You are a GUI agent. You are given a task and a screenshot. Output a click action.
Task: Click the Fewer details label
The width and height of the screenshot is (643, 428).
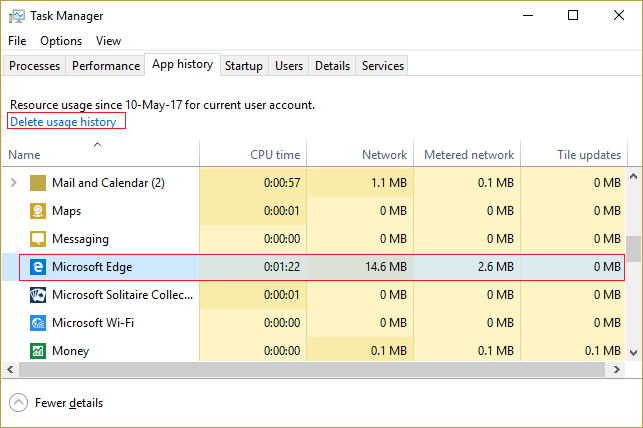pyautogui.click(x=69, y=403)
